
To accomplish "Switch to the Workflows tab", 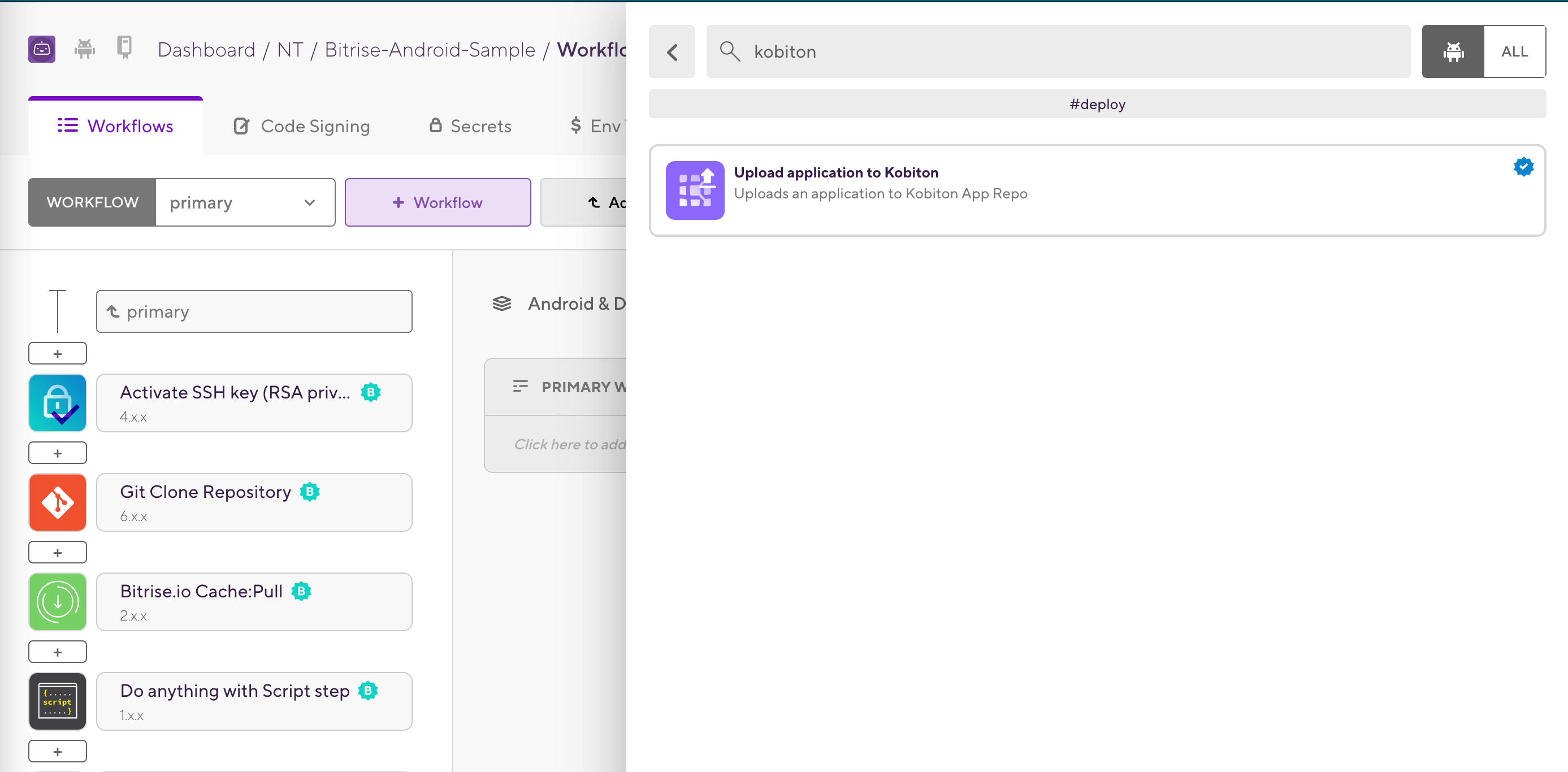I will point(116,126).
